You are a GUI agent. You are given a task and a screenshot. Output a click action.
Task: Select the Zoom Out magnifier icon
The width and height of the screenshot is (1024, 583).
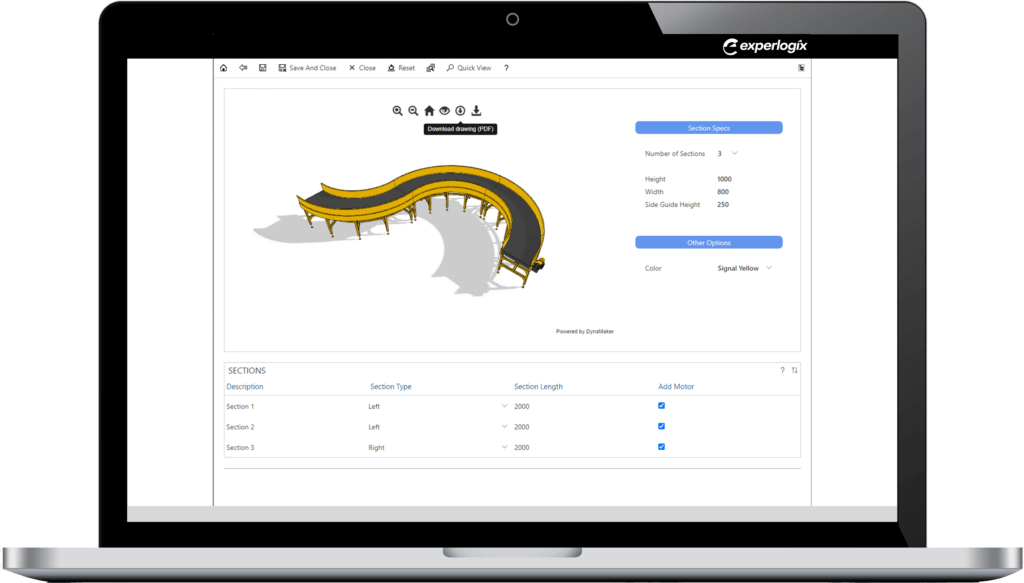(413, 110)
